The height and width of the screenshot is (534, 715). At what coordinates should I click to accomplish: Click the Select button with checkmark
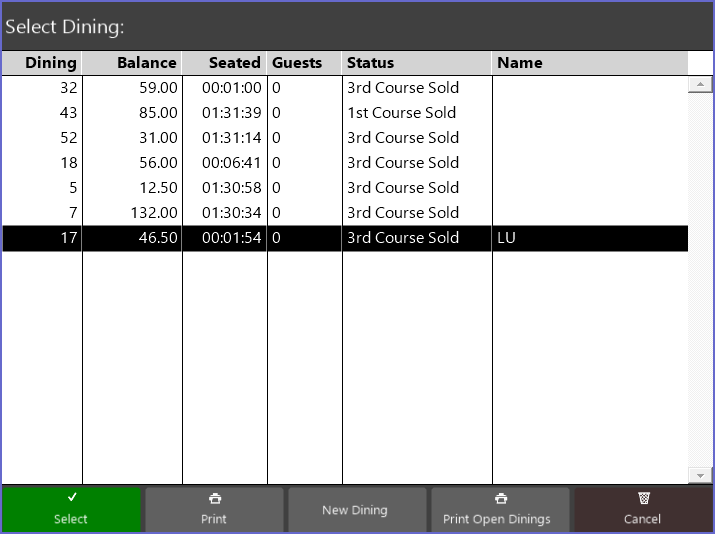pos(71,509)
